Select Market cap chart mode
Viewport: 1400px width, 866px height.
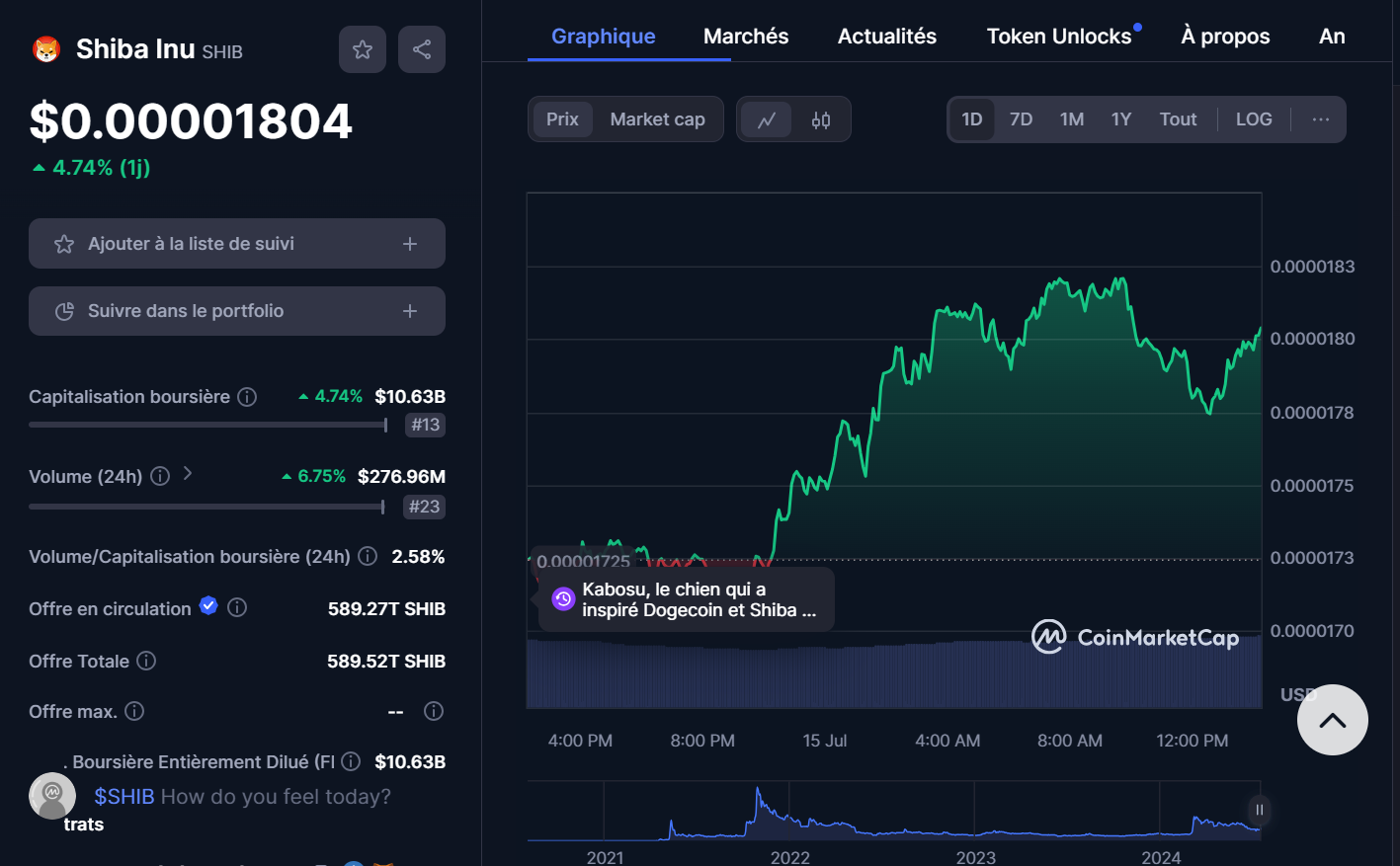[x=657, y=119]
